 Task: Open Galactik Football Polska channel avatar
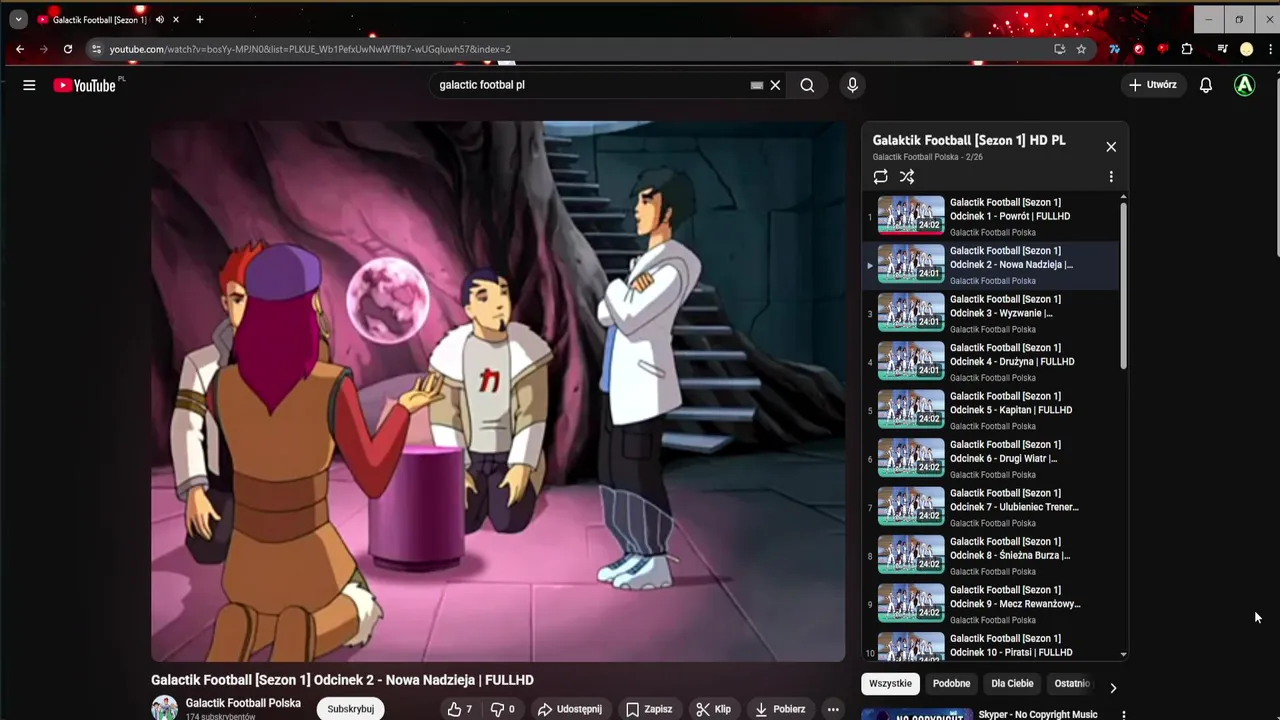coord(164,708)
